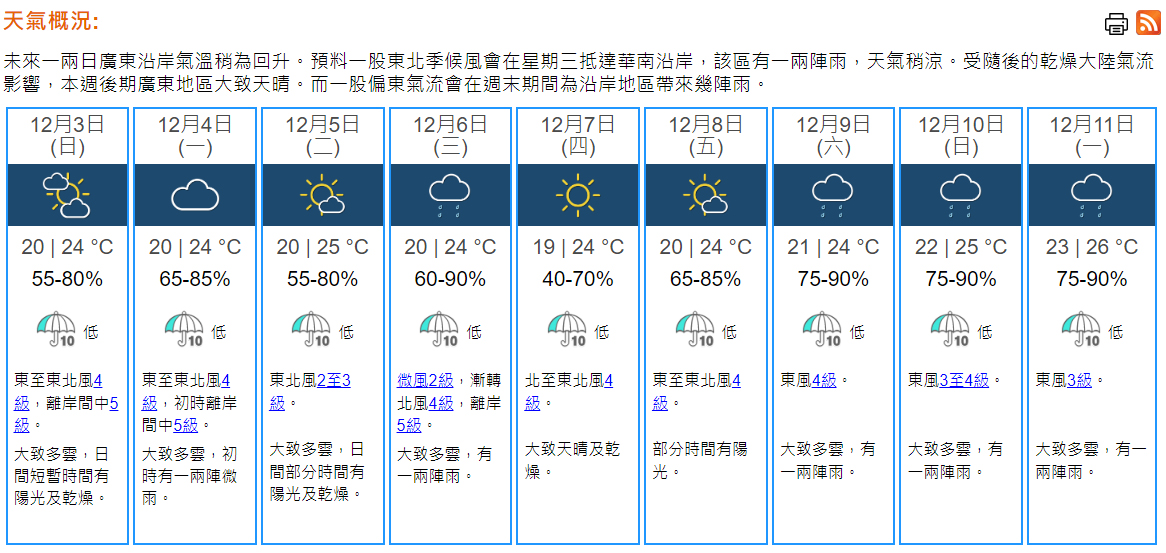Click the 3級 wind link for December 11

(x=1079, y=380)
